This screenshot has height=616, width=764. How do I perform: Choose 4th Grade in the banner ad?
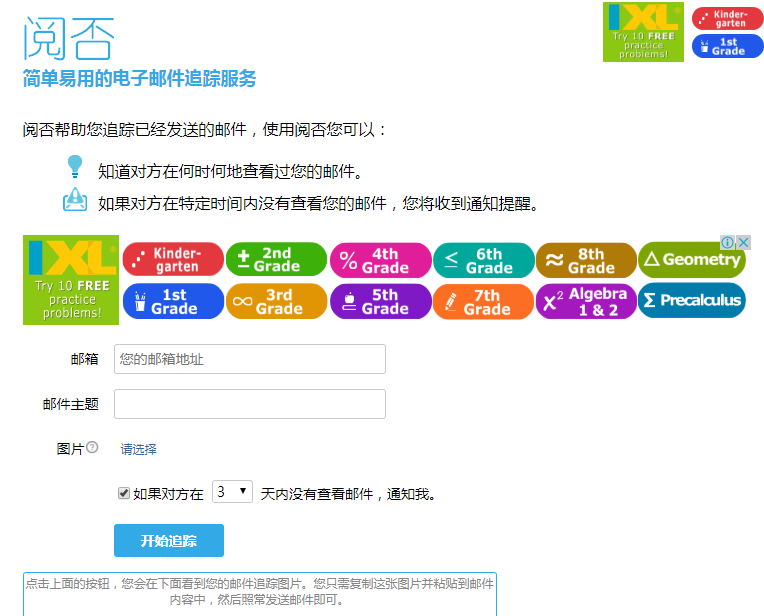pos(381,260)
